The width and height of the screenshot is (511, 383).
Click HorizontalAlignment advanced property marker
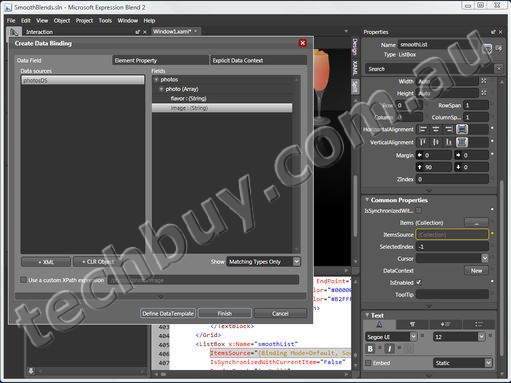point(492,128)
